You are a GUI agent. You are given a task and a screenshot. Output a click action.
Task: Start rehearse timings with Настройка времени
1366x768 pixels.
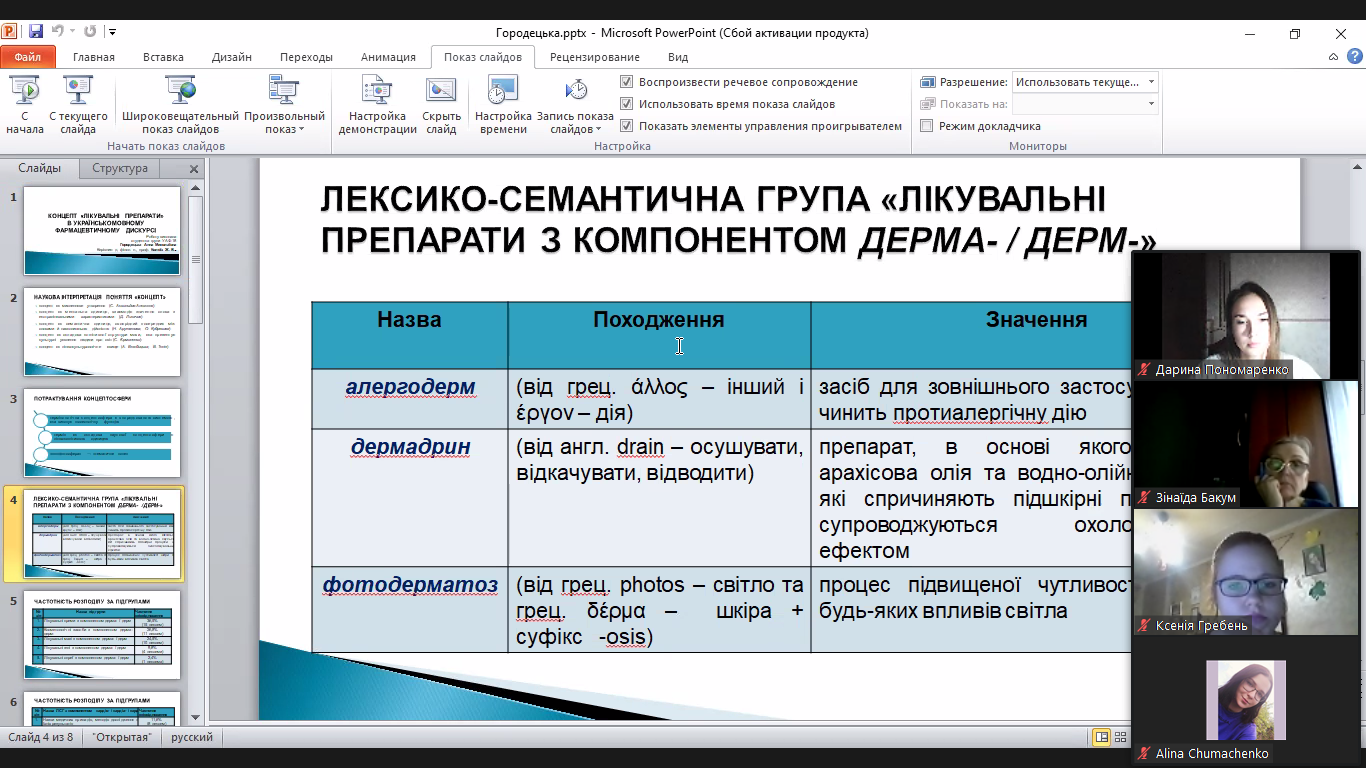pos(501,103)
